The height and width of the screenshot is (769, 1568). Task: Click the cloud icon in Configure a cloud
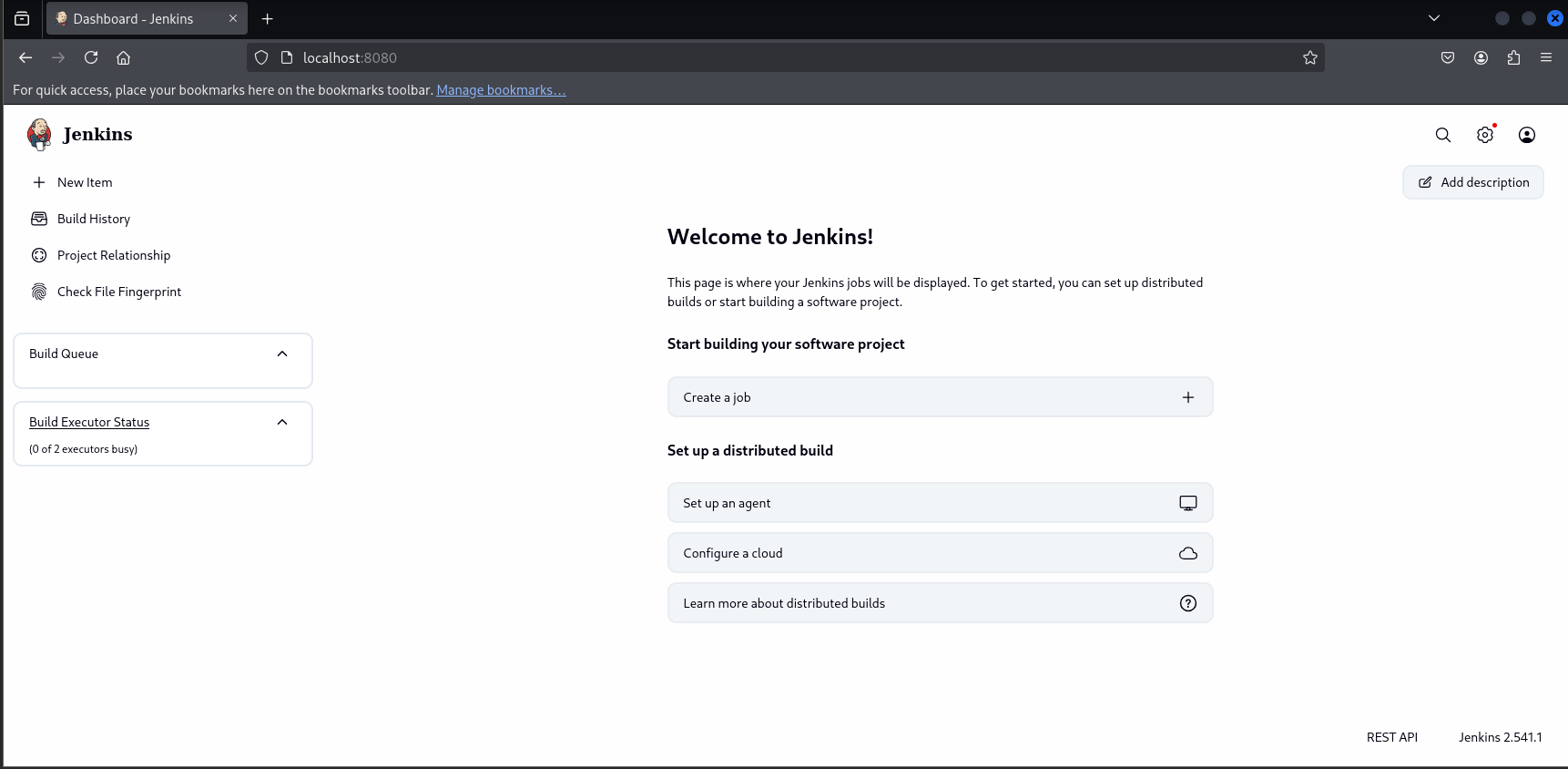1188,553
